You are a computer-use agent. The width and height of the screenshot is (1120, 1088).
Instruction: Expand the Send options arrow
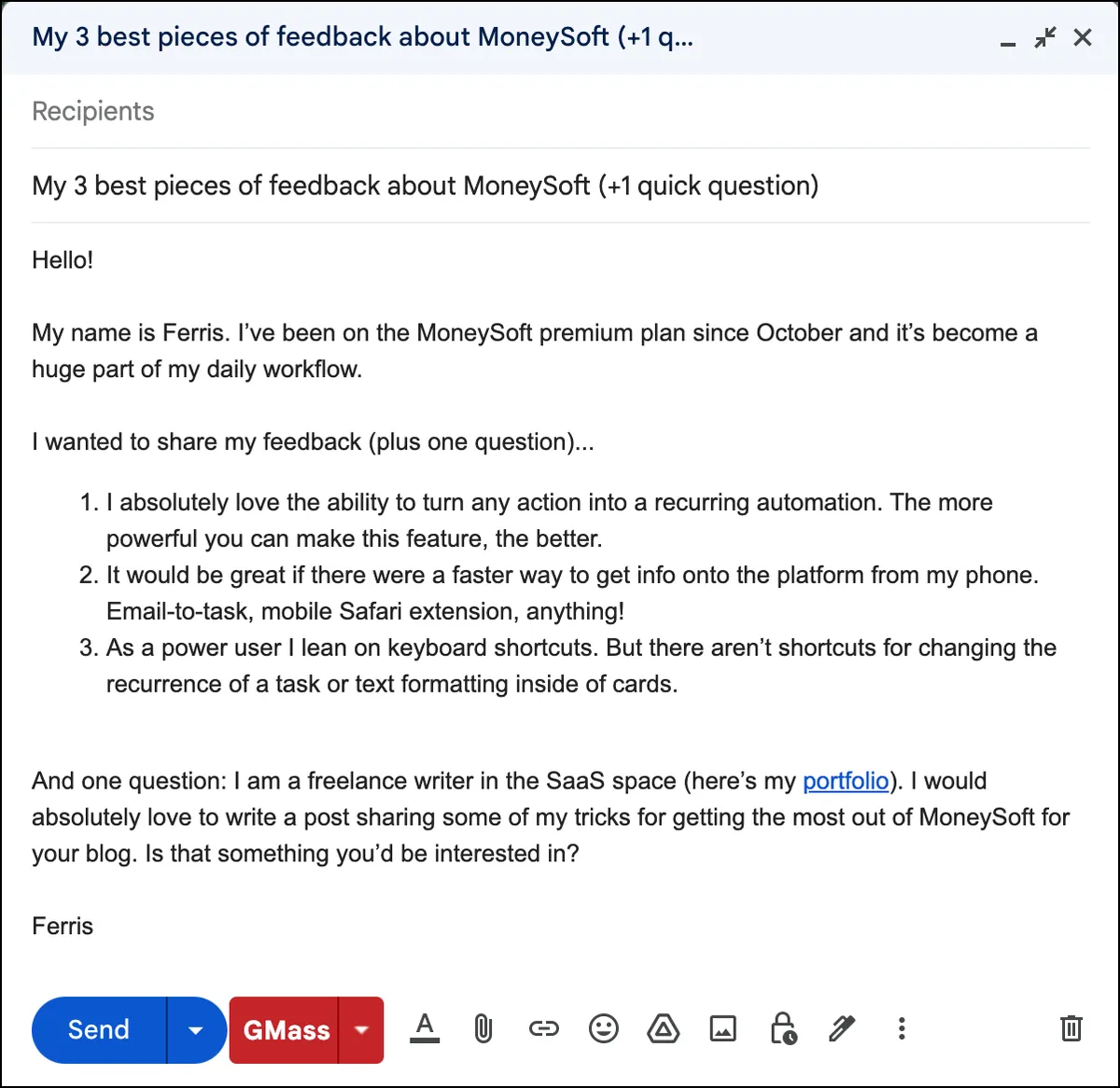pyautogui.click(x=196, y=1030)
